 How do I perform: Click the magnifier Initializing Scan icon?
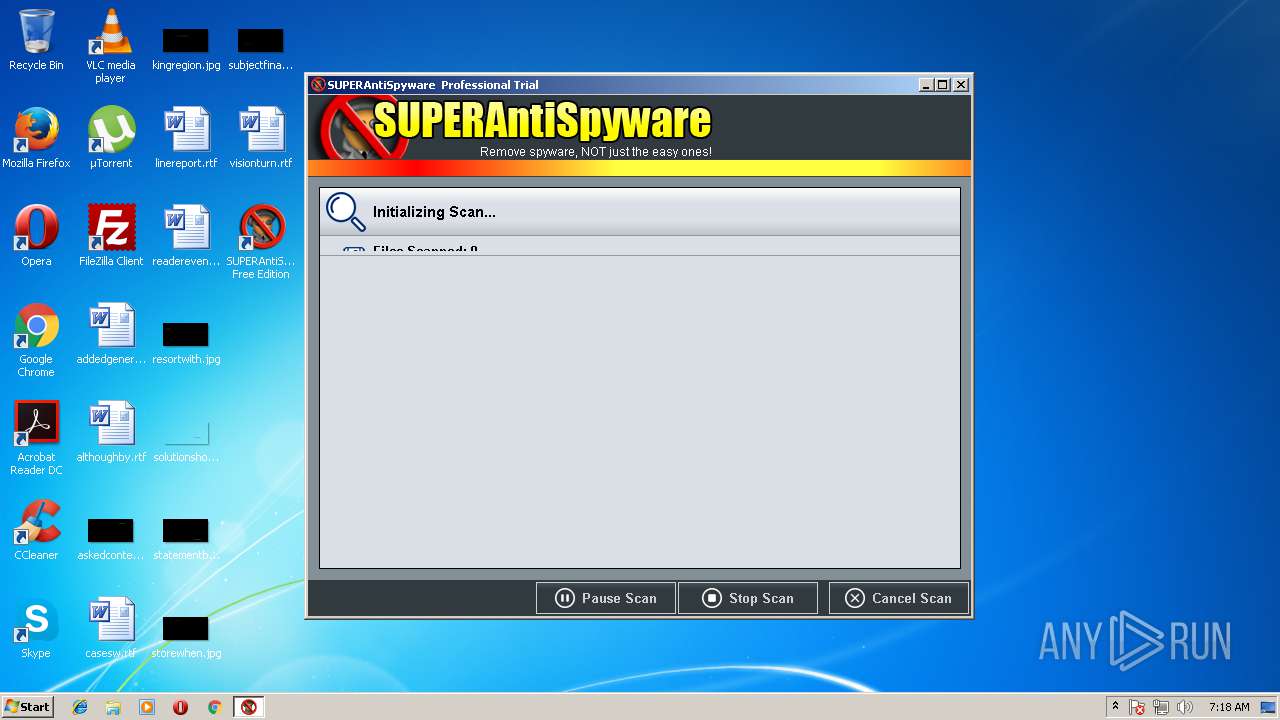point(346,212)
